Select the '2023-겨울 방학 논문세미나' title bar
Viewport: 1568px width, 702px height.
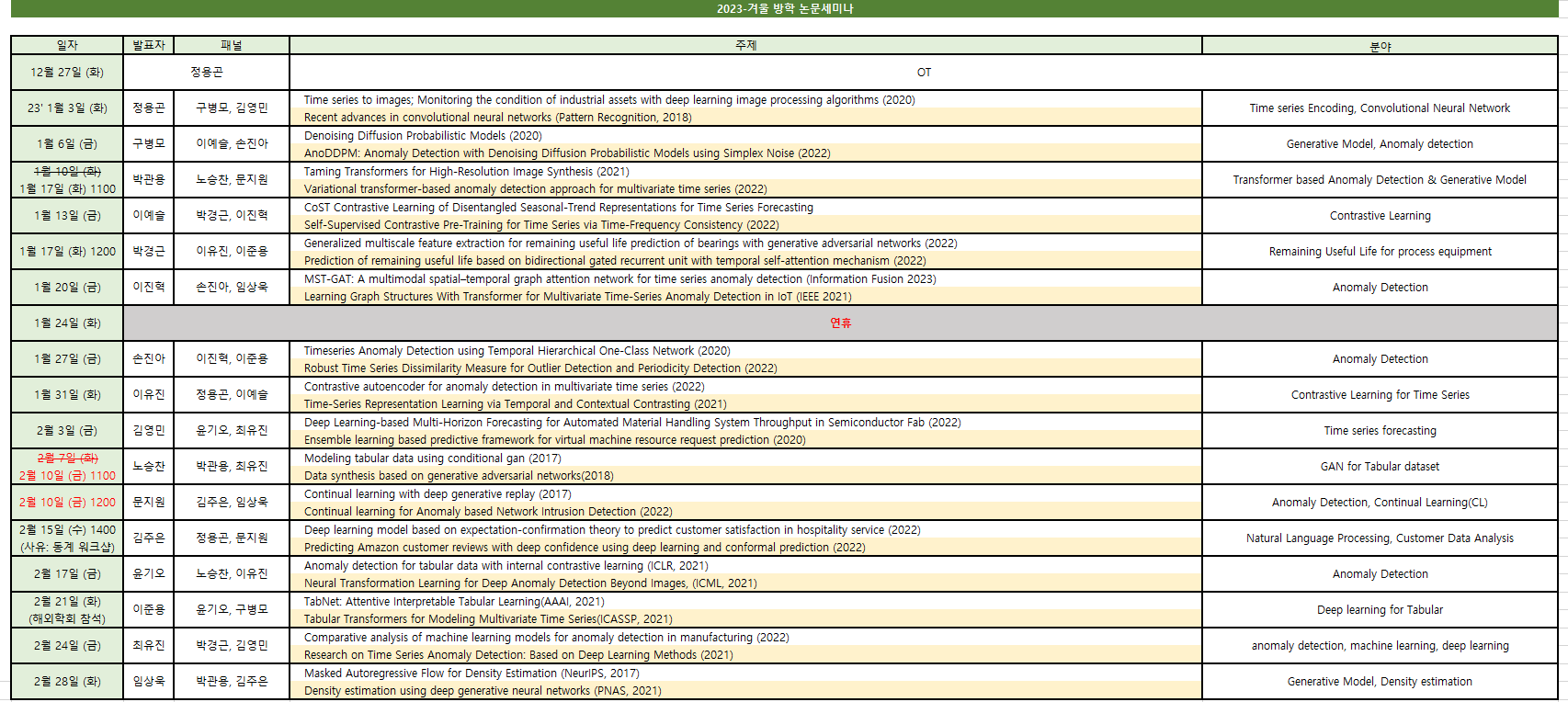(784, 8)
